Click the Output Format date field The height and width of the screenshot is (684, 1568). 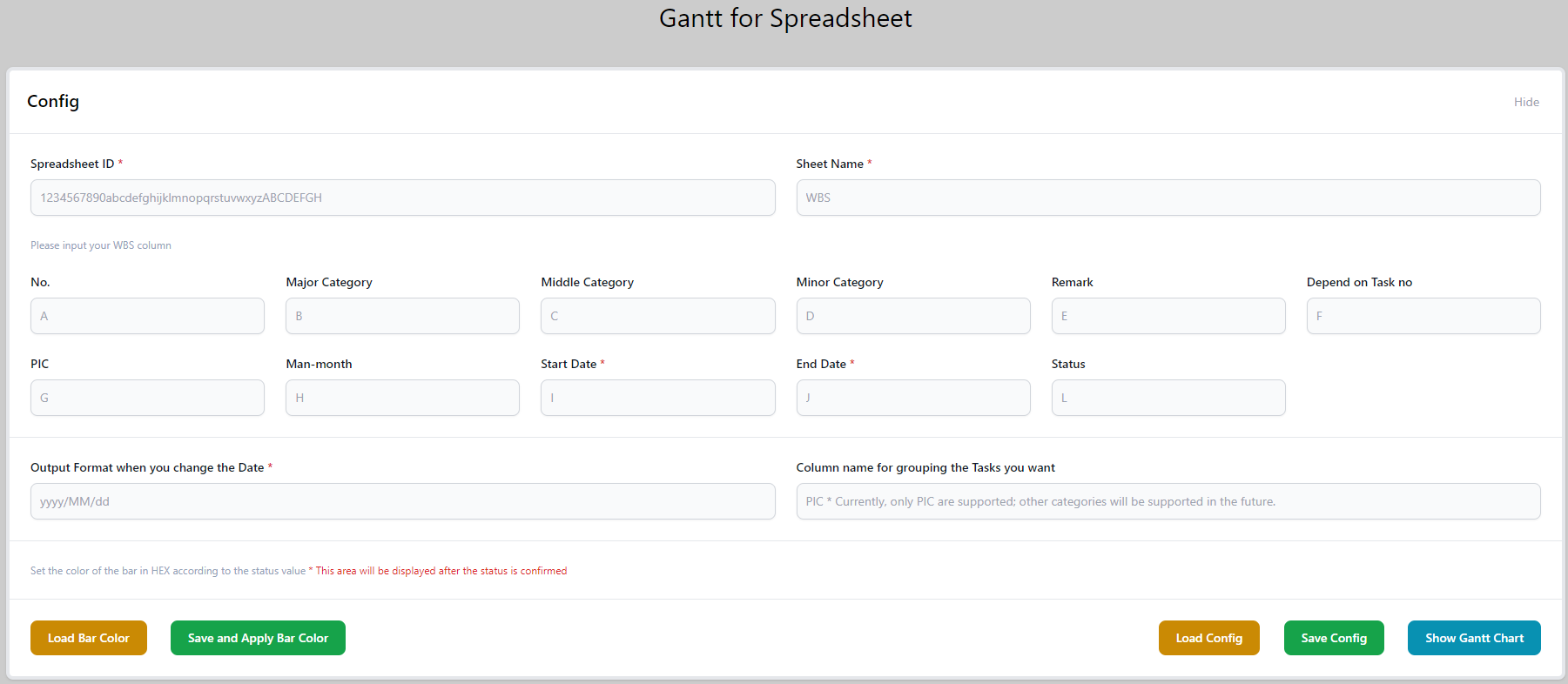tap(402, 501)
